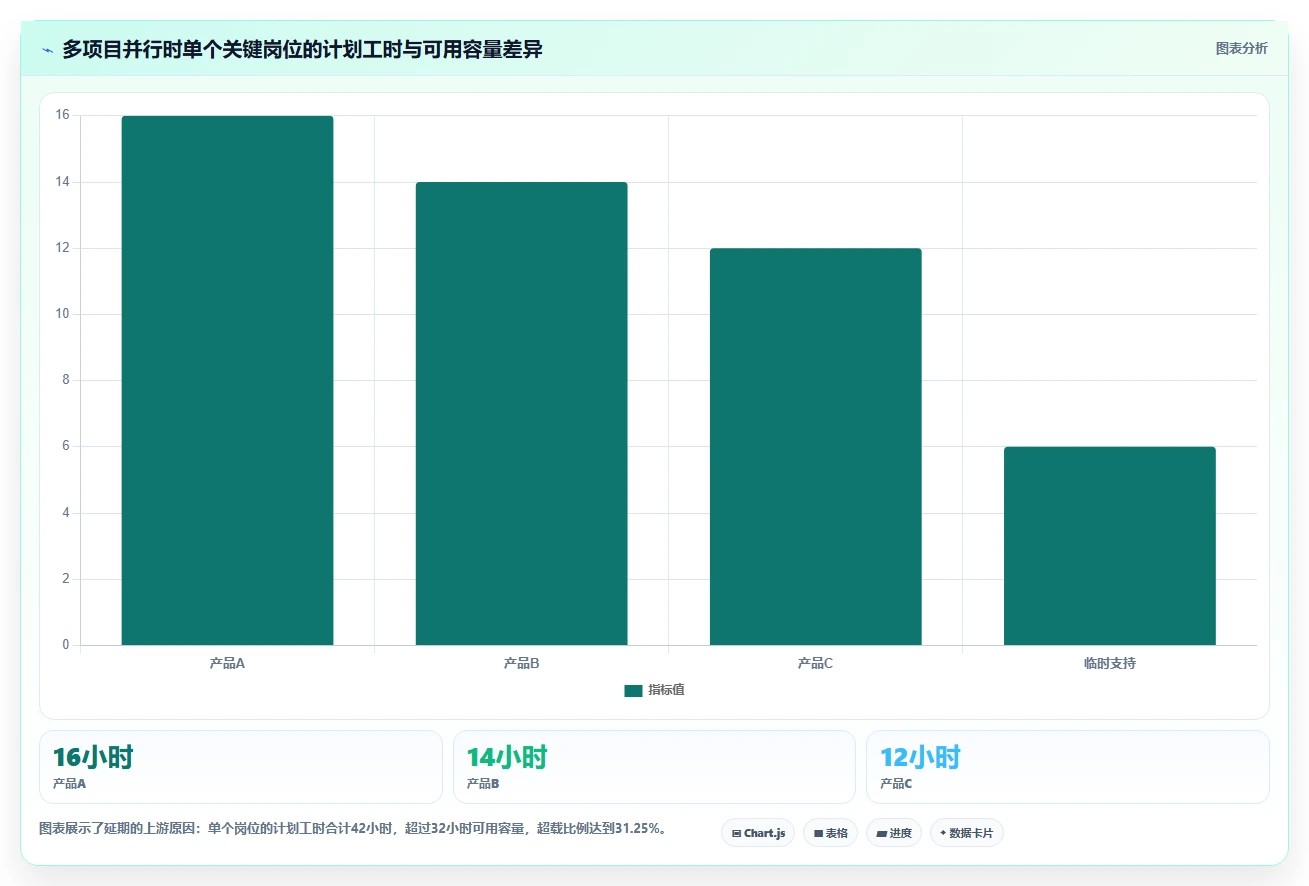The width and height of the screenshot is (1309, 886).
Task: Open the 14小时 产品B data card
Action: pos(654,767)
